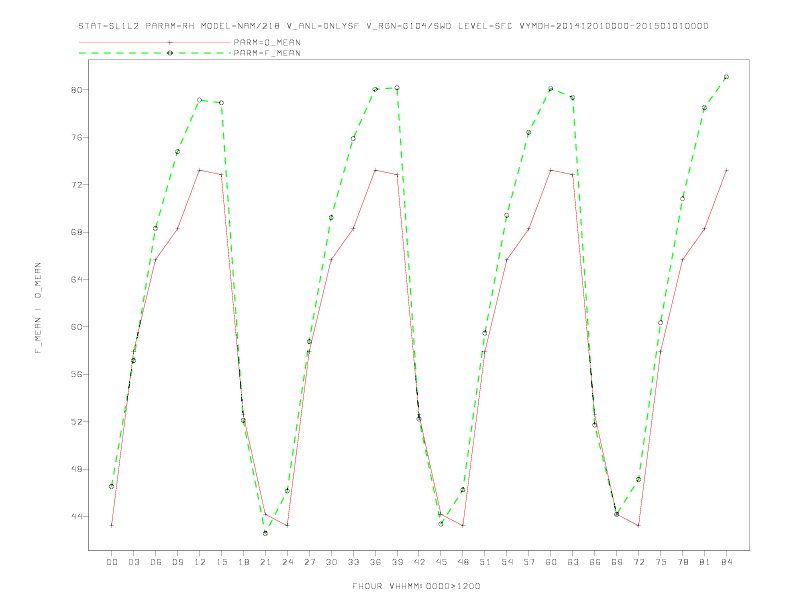
Task: Click the y-axis value 52
Action: (x=76, y=422)
